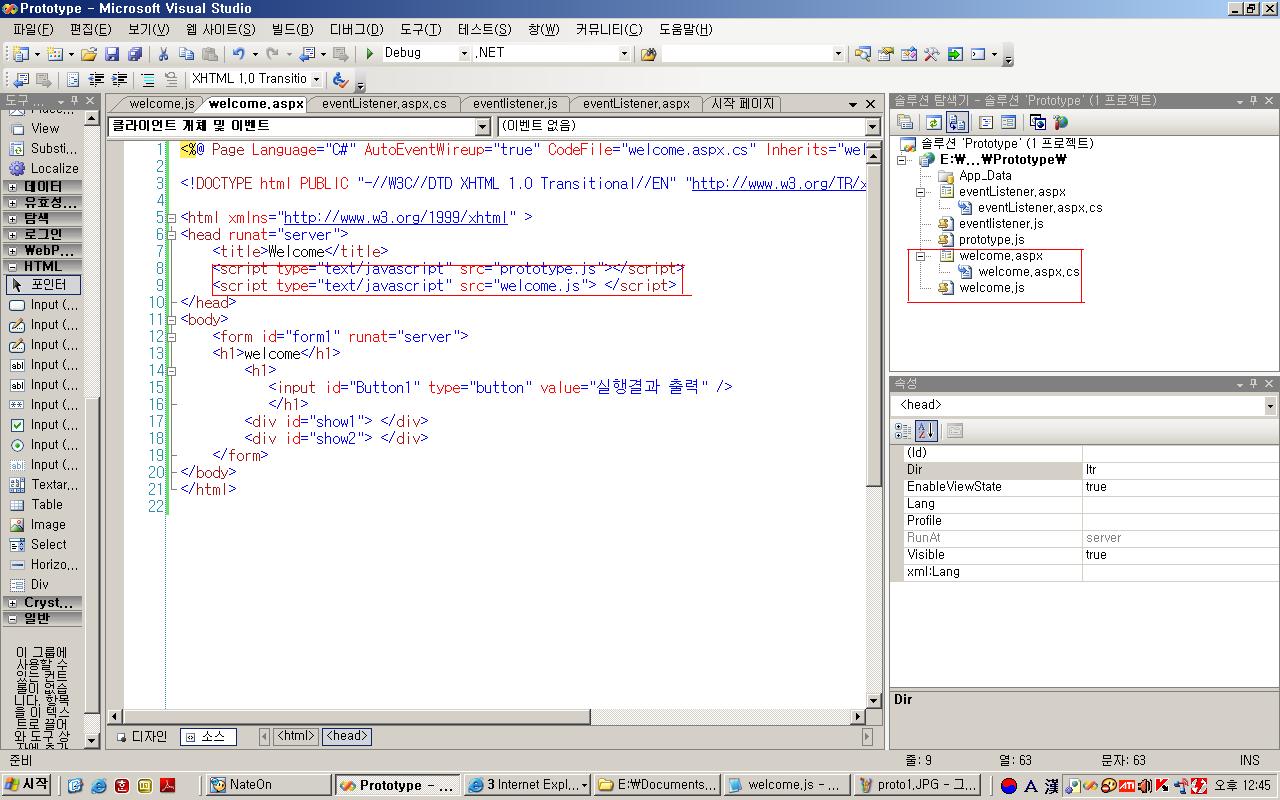
Task: Toggle Nest Related Files in Solution Explorer
Action: (x=956, y=122)
